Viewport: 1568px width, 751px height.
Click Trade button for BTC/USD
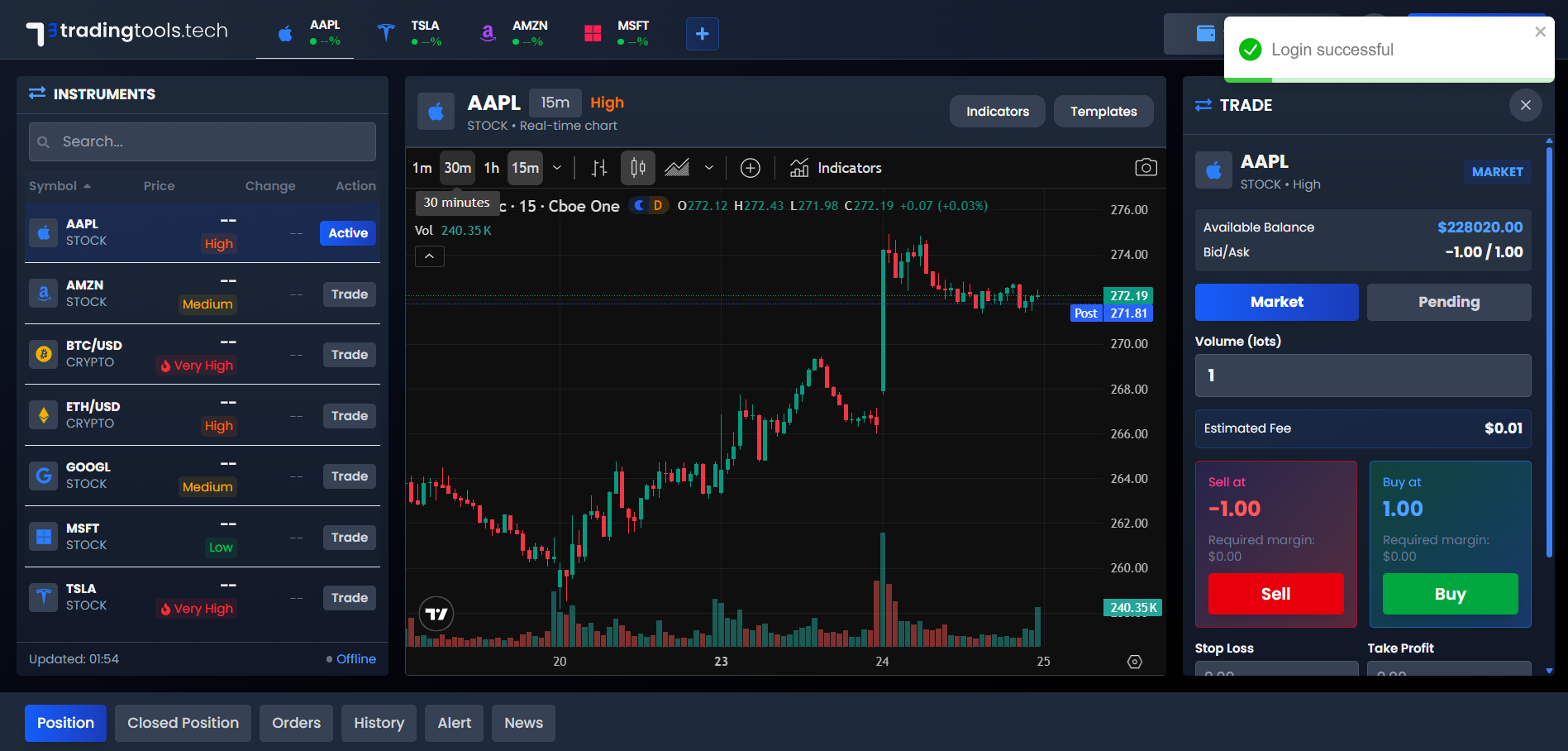[349, 355]
